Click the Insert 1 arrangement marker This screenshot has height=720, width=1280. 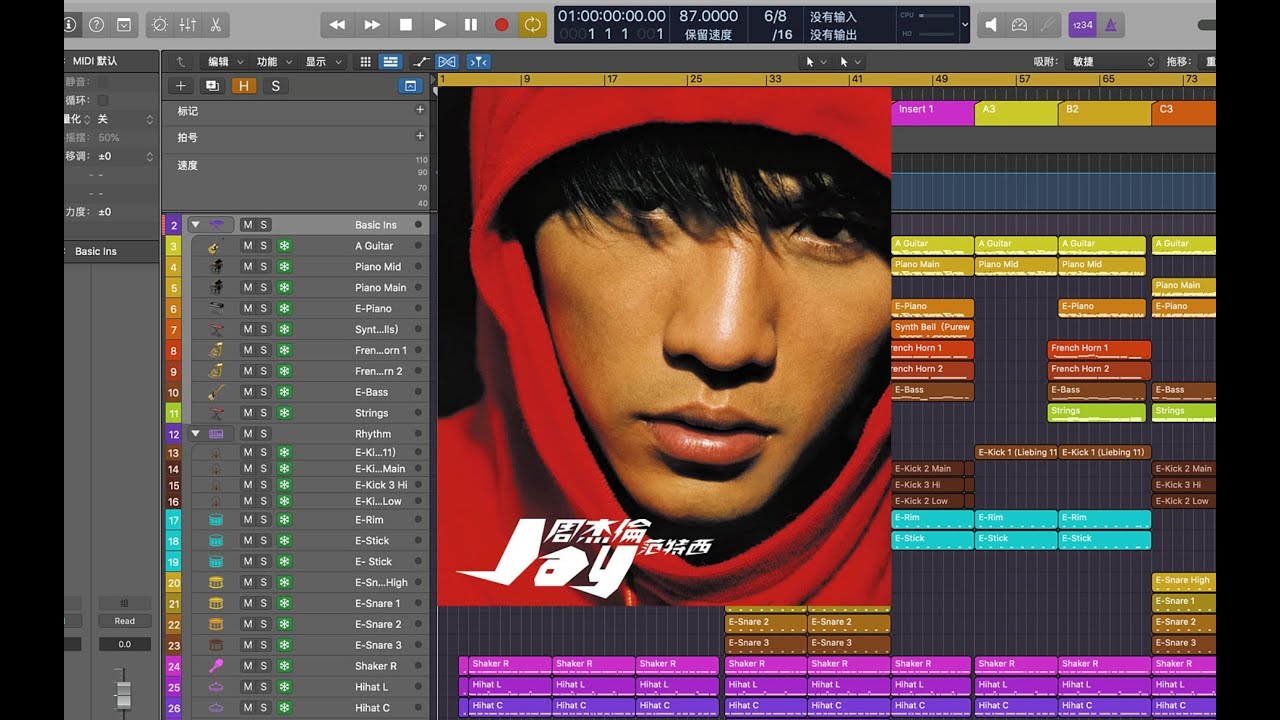932,113
